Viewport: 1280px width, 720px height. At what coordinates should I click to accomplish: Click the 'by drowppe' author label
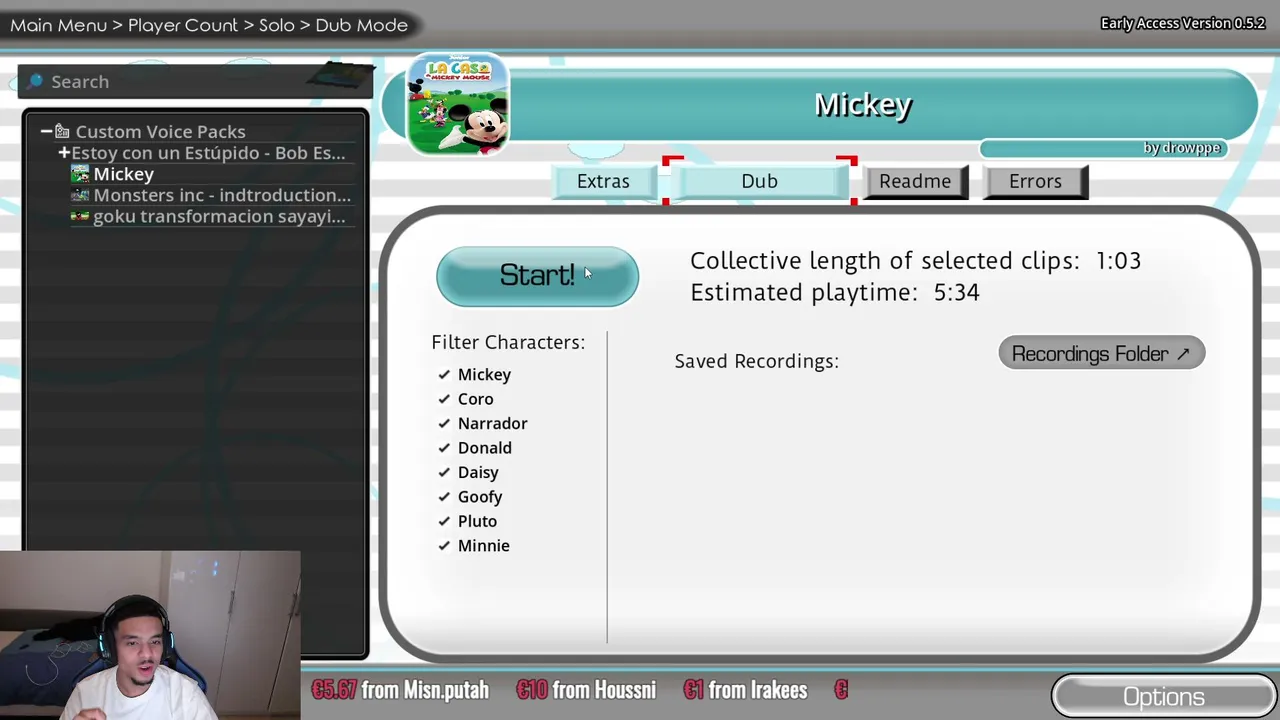pos(1182,148)
